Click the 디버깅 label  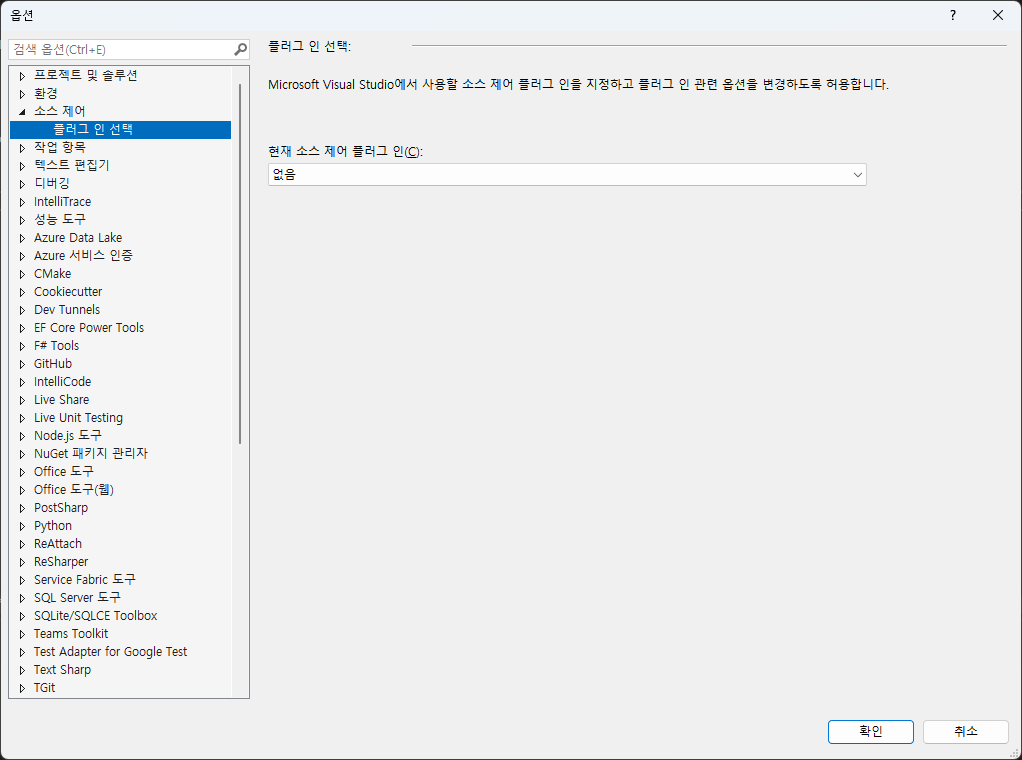point(52,184)
